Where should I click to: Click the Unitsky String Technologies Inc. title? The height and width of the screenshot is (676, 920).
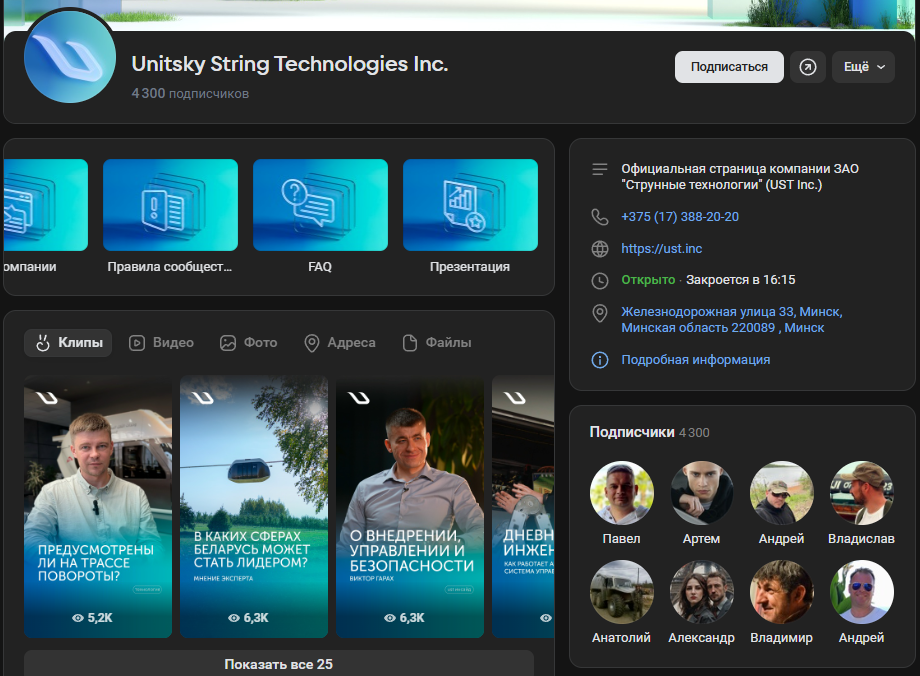click(290, 64)
